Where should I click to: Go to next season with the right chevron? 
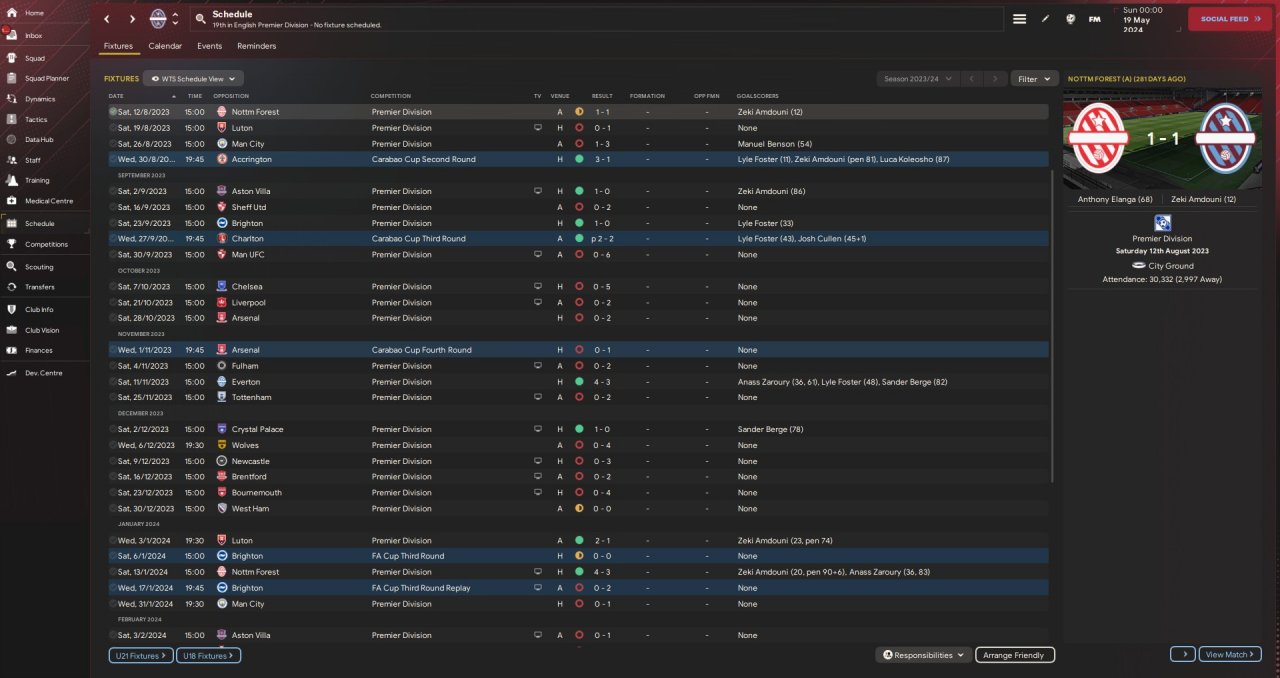click(994, 78)
